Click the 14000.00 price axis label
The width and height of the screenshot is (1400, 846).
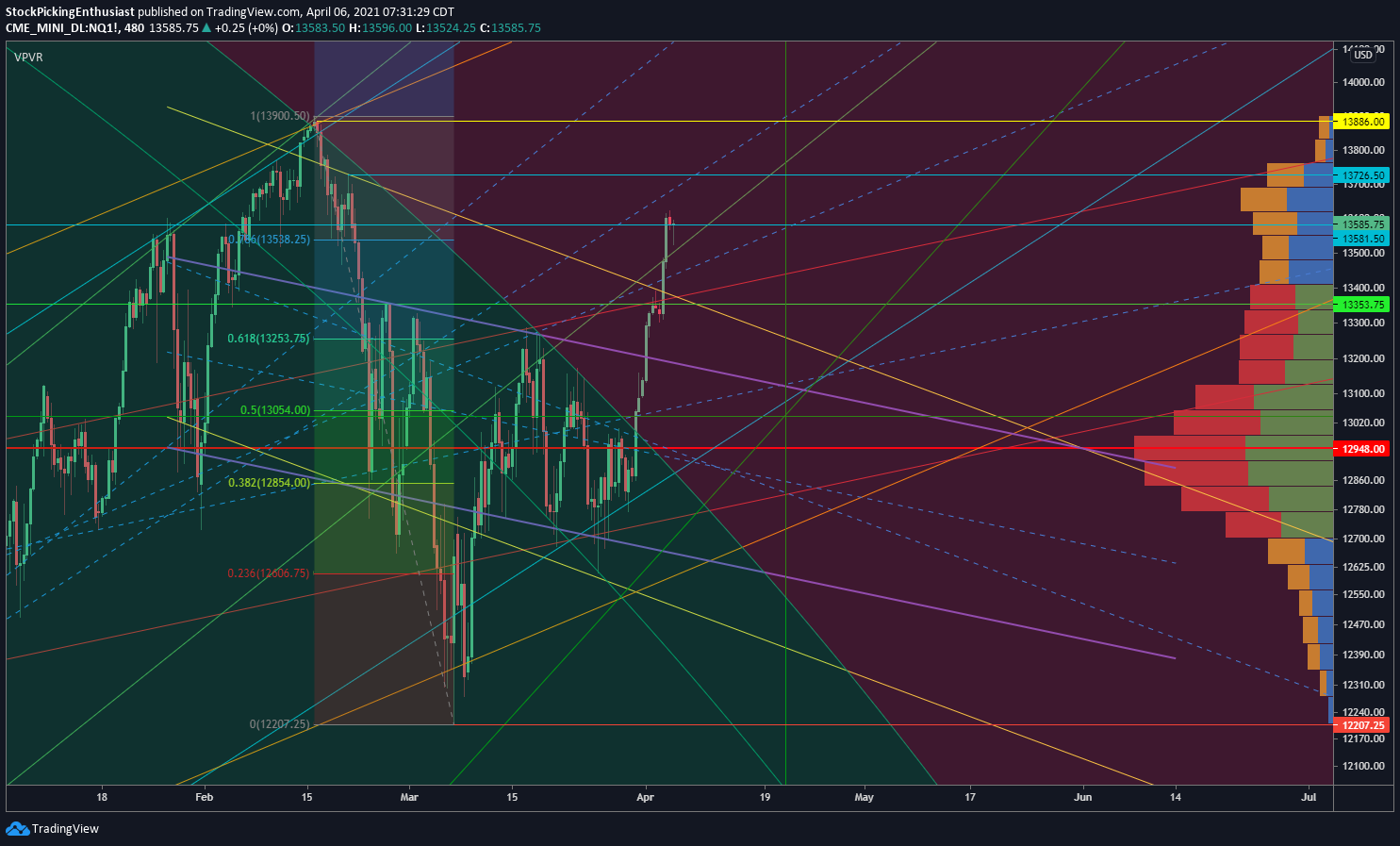1363,82
